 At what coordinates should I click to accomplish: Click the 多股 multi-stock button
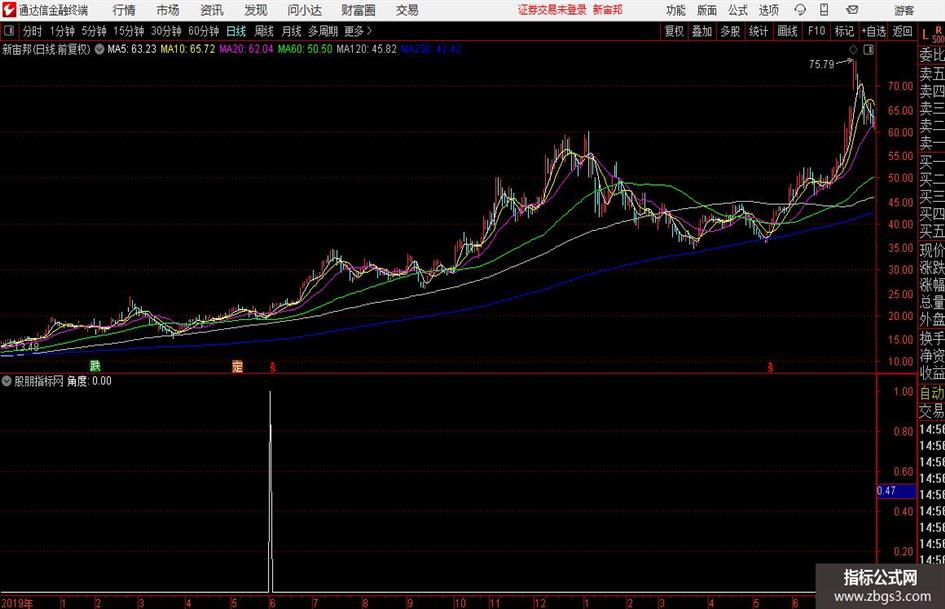(x=730, y=31)
